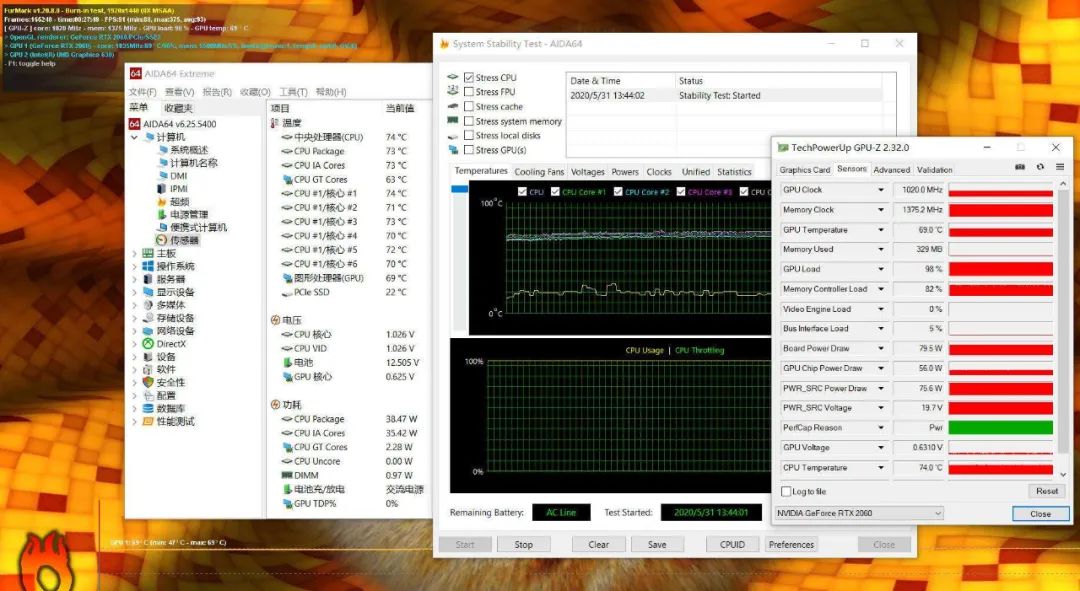Enable the Stress FPU checkbox
The height and width of the screenshot is (591, 1080).
click(468, 92)
